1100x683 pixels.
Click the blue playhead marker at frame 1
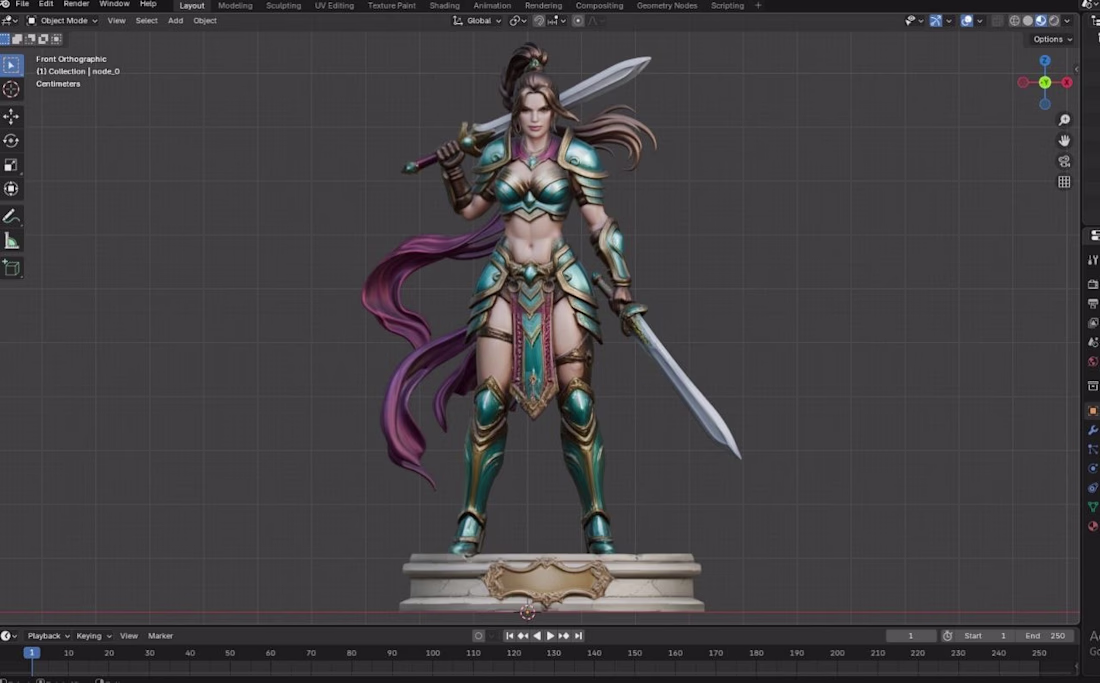click(32, 653)
